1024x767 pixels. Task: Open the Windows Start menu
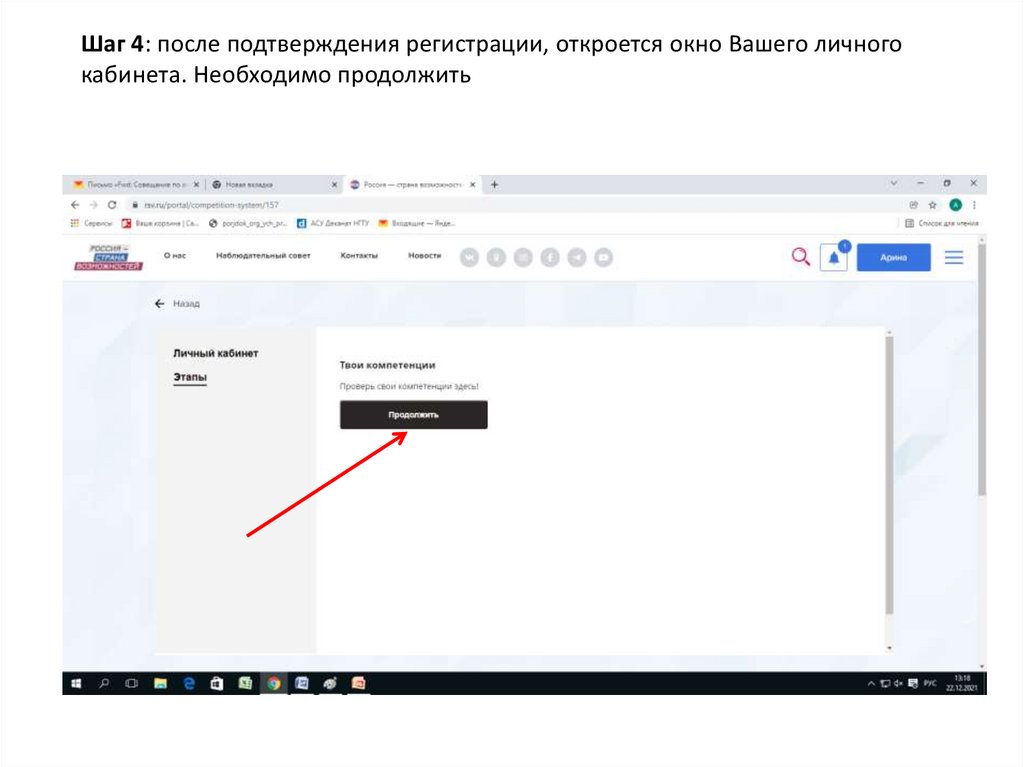[x=76, y=683]
